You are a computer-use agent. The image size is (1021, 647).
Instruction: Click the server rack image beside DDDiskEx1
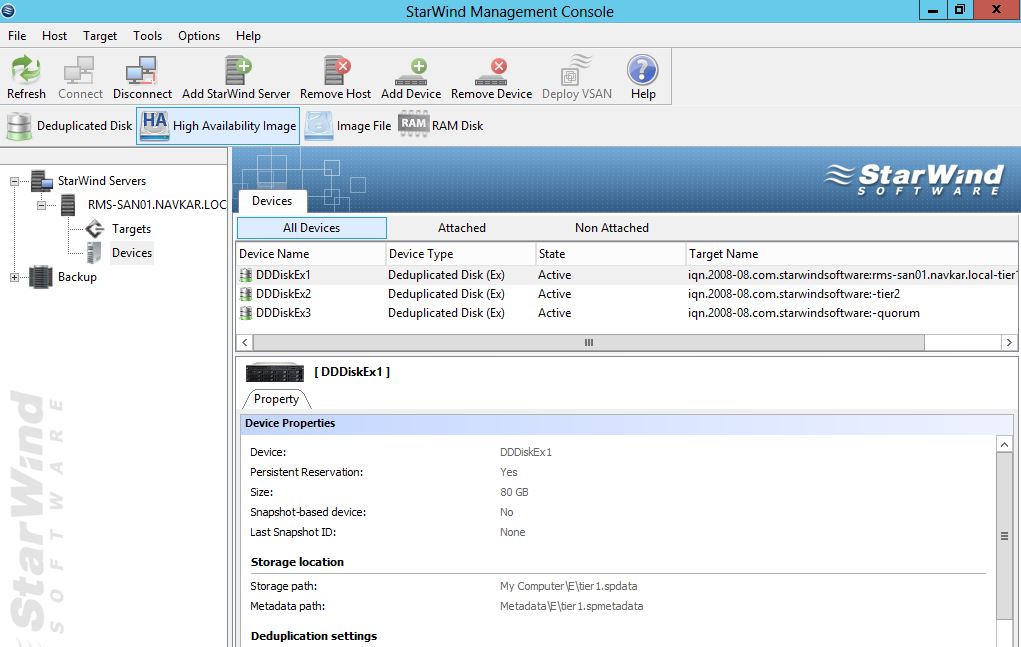[275, 372]
